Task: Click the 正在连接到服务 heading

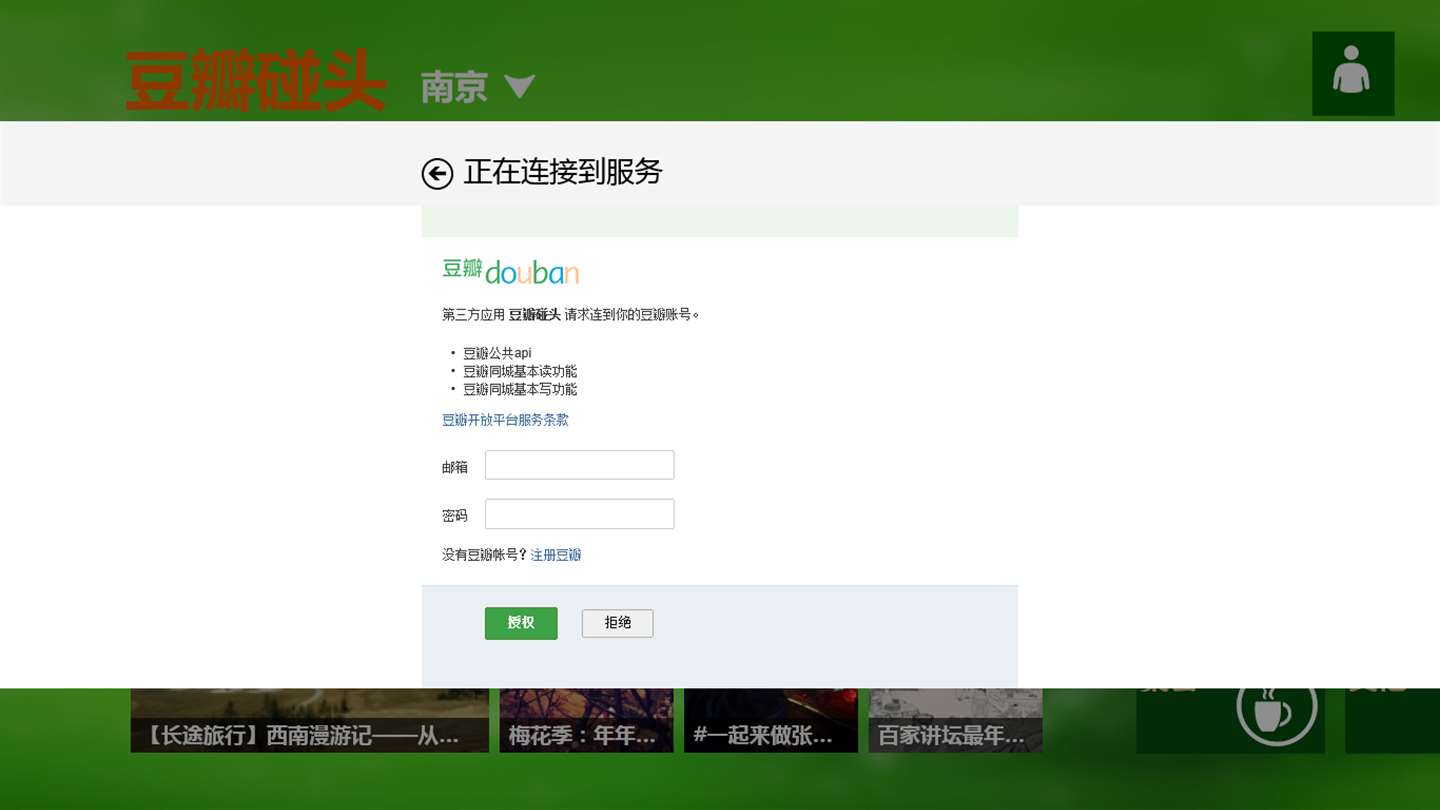Action: click(563, 172)
